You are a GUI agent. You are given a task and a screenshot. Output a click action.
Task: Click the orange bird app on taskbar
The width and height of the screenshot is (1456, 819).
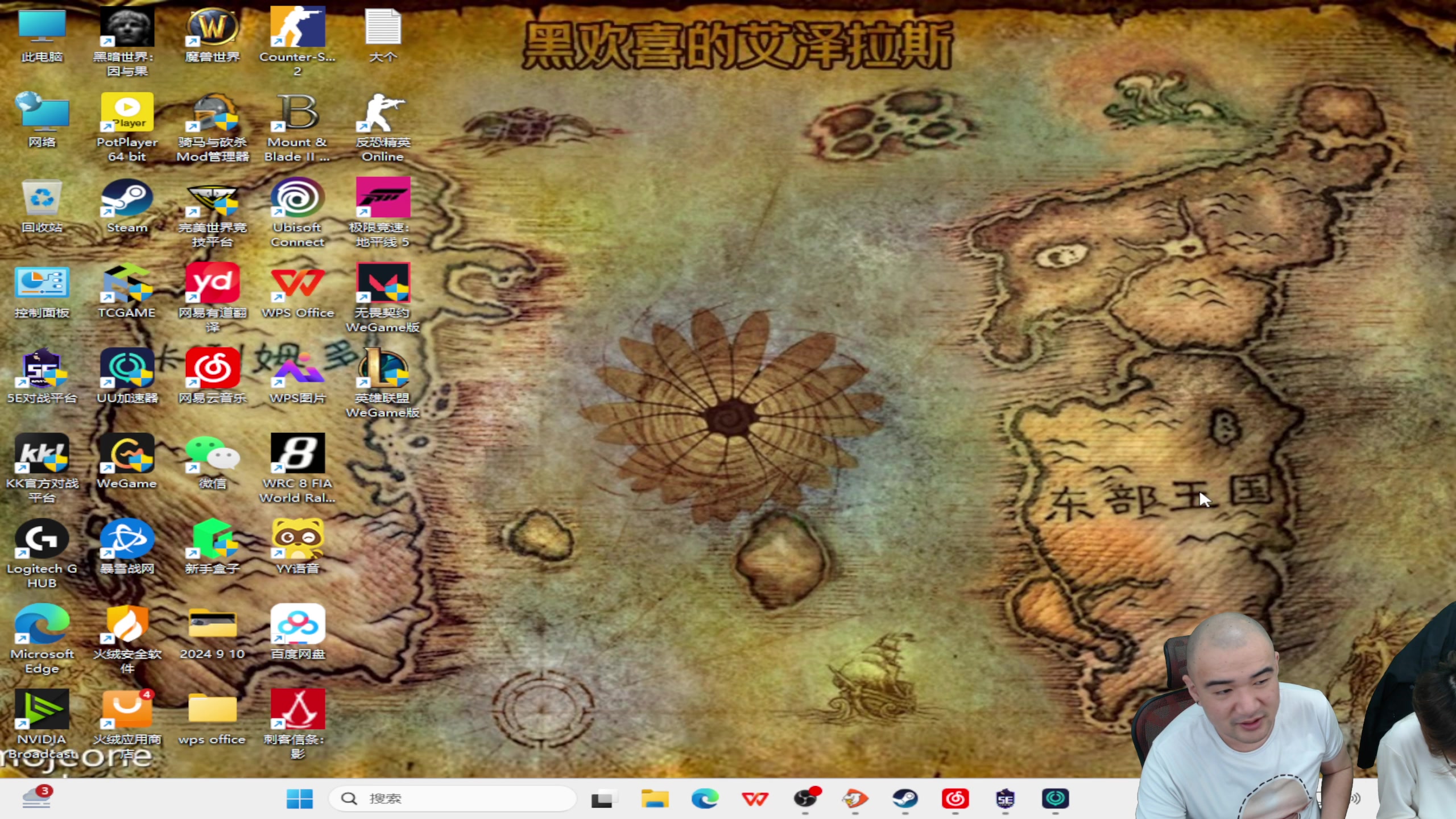[x=855, y=799]
